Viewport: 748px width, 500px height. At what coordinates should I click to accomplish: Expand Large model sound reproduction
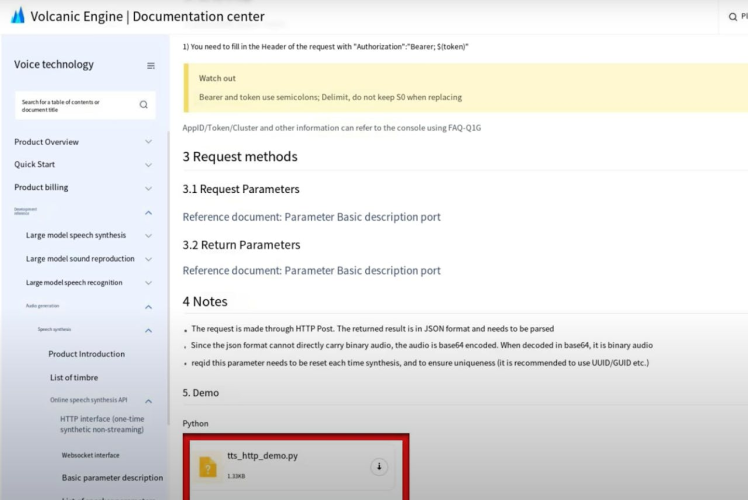(x=149, y=259)
